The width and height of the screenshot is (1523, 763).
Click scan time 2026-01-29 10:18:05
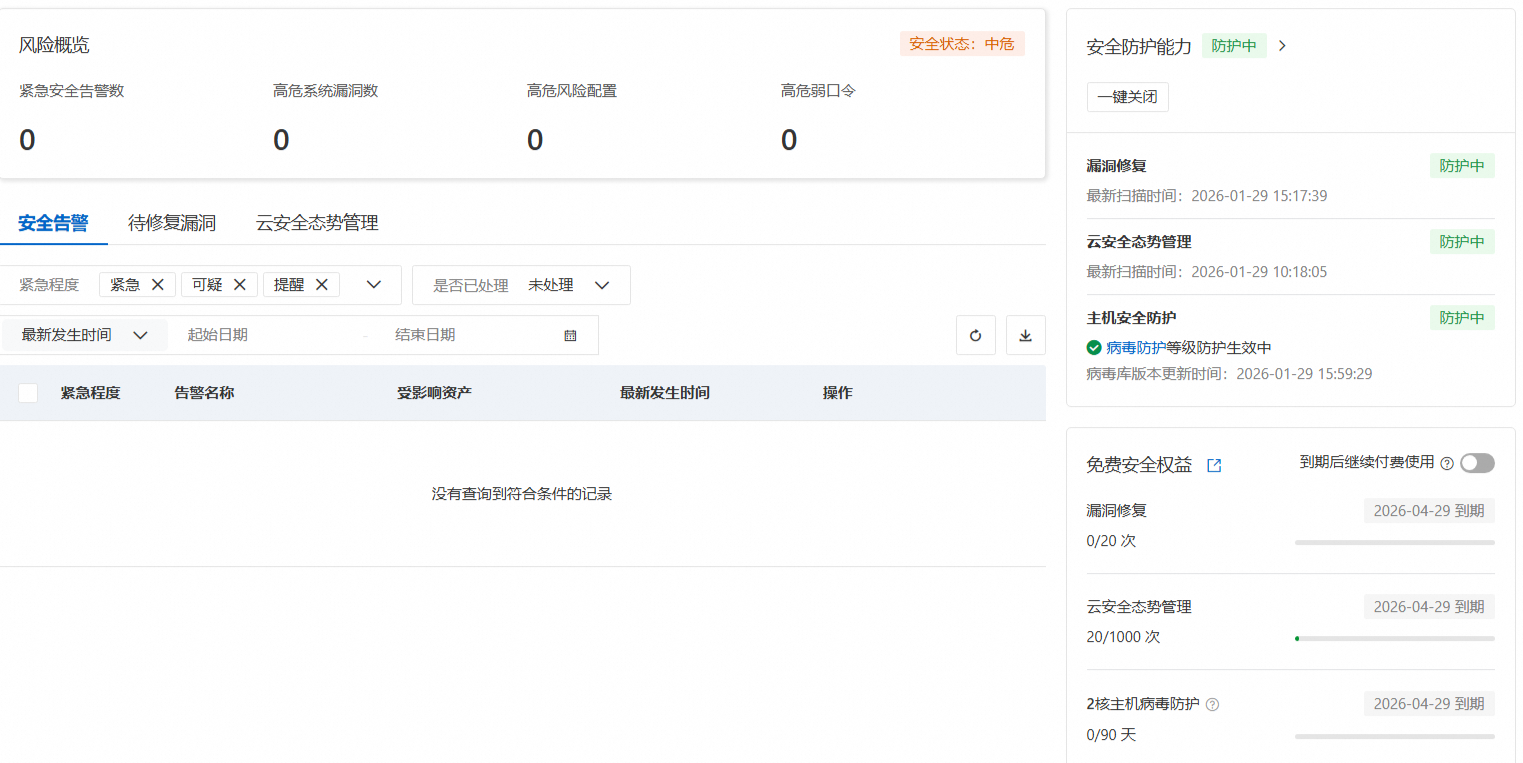(x=1259, y=272)
